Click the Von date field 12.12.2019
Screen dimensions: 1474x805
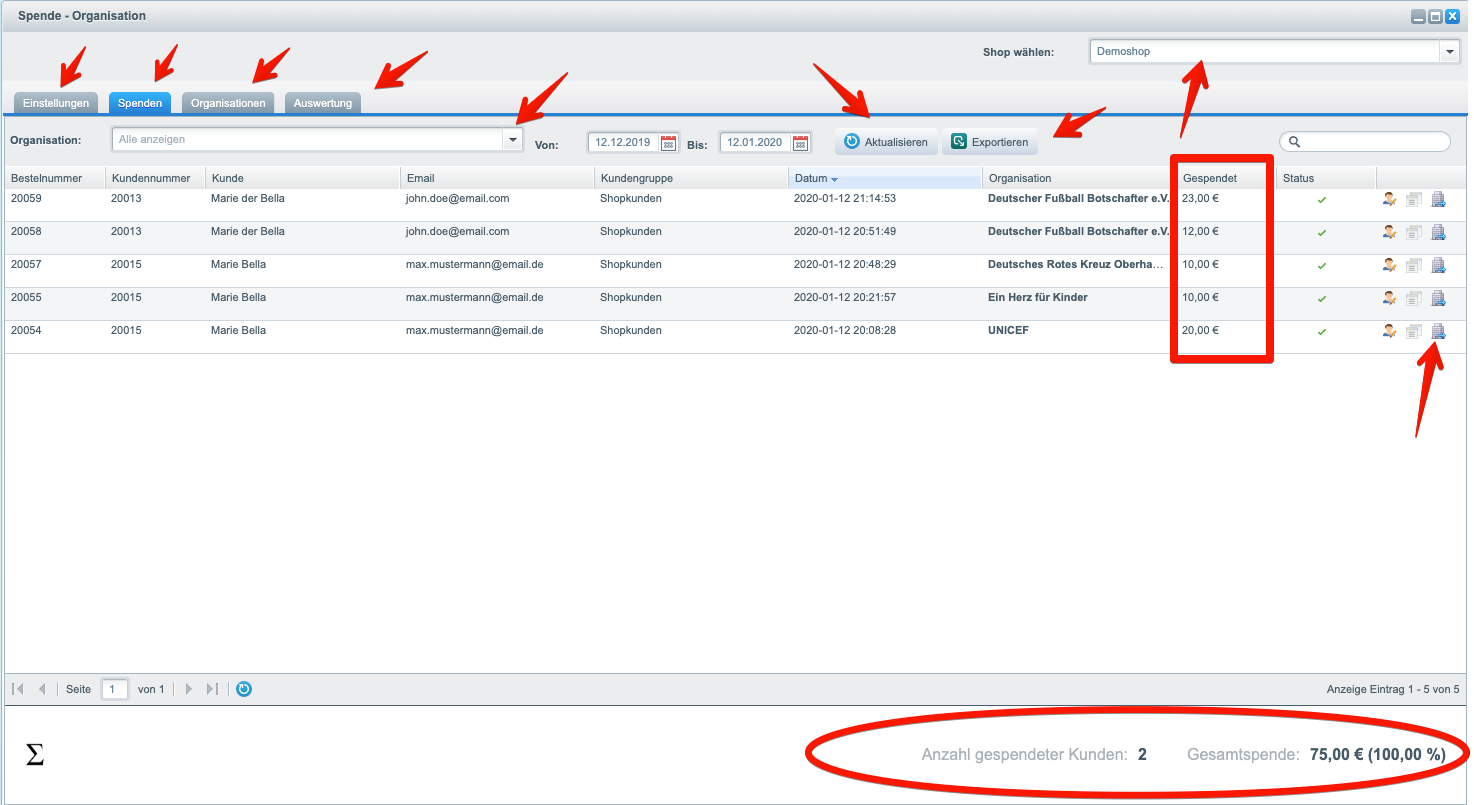tap(624, 143)
